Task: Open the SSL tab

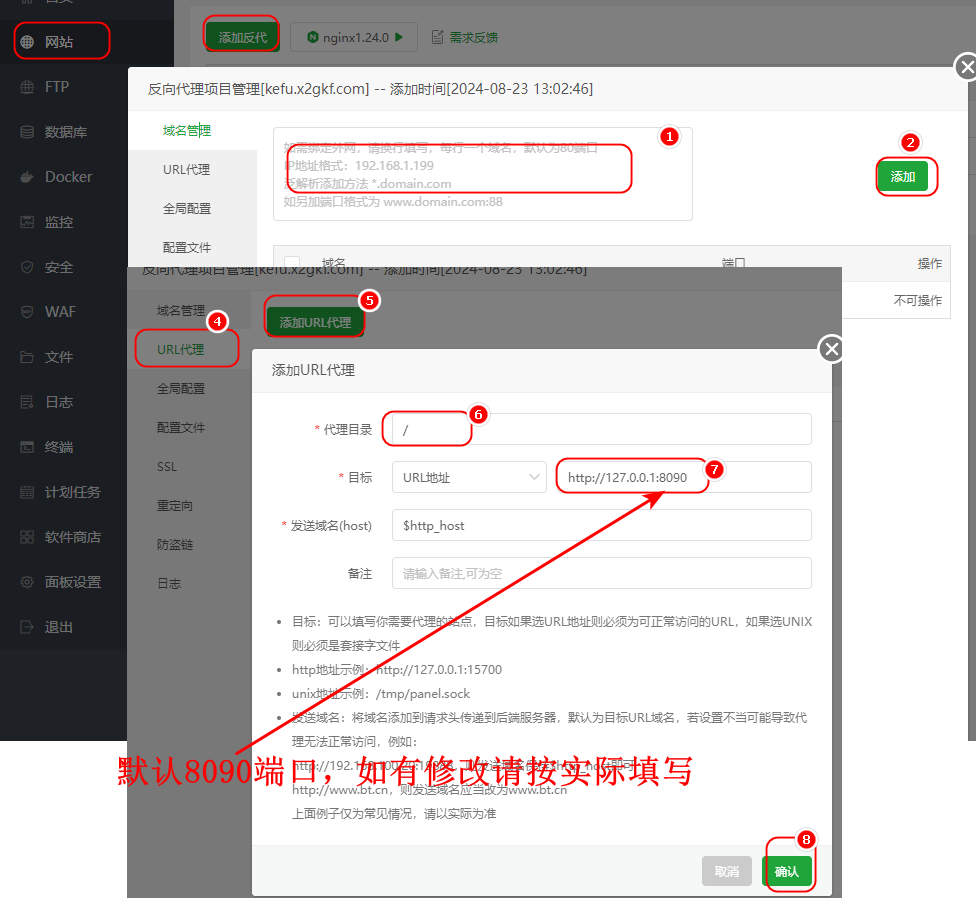Action: [167, 467]
